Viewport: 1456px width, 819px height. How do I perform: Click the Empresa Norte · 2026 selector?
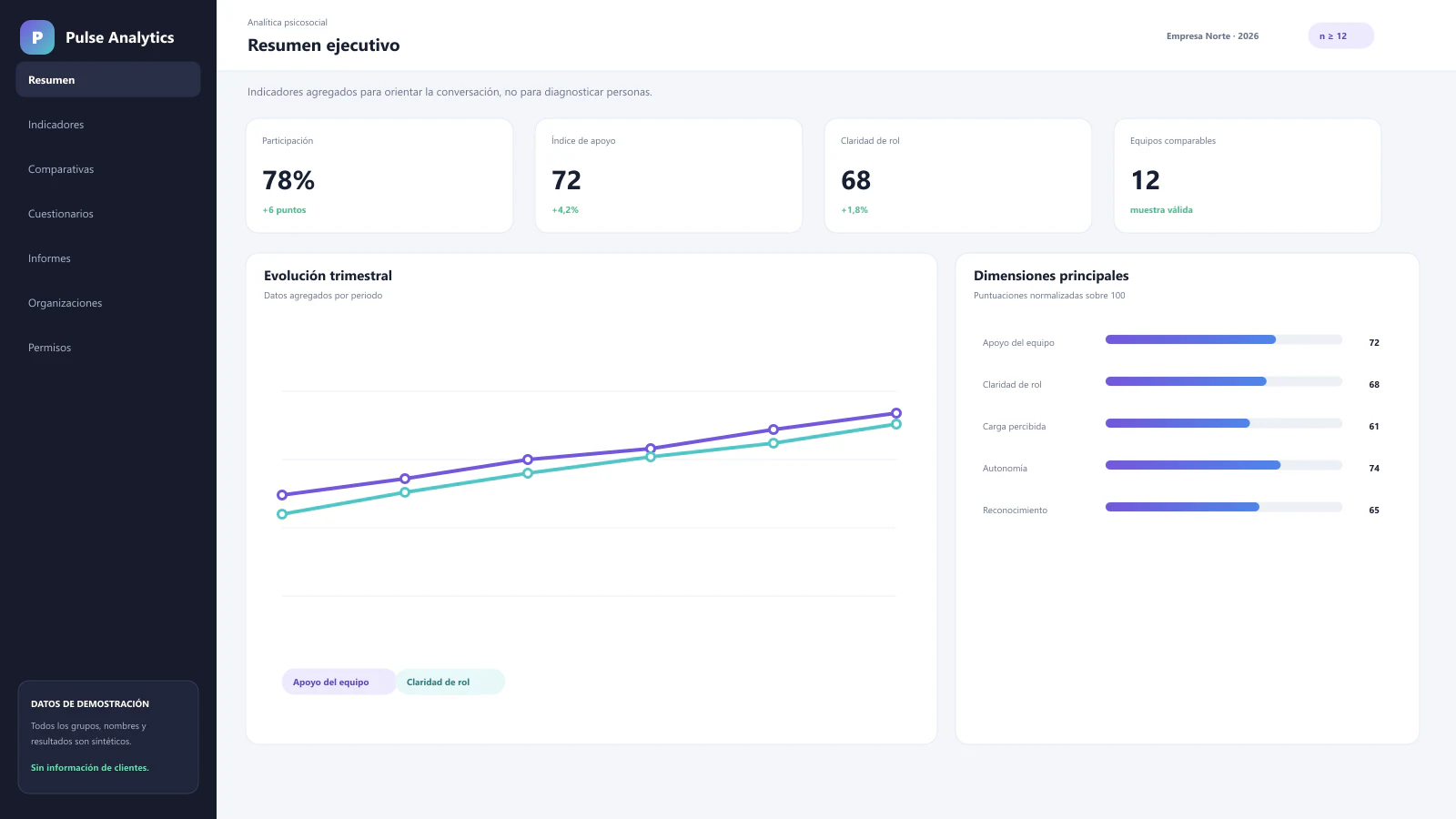1212,36
